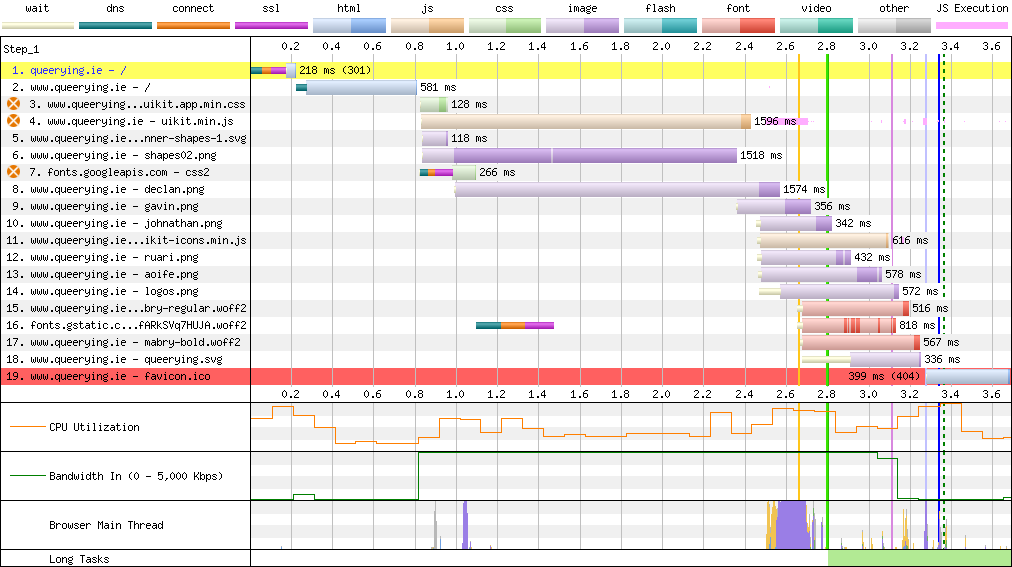
Task: Select the dns legend color swatch
Action: (x=116, y=26)
